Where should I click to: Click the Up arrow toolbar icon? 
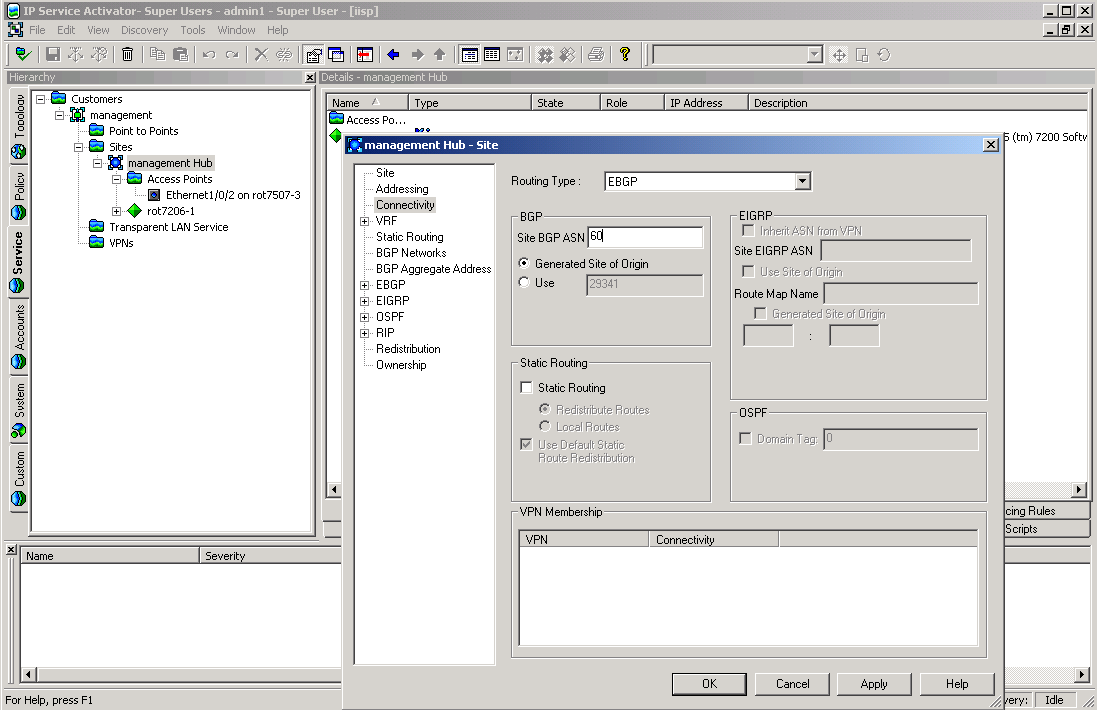click(x=439, y=55)
